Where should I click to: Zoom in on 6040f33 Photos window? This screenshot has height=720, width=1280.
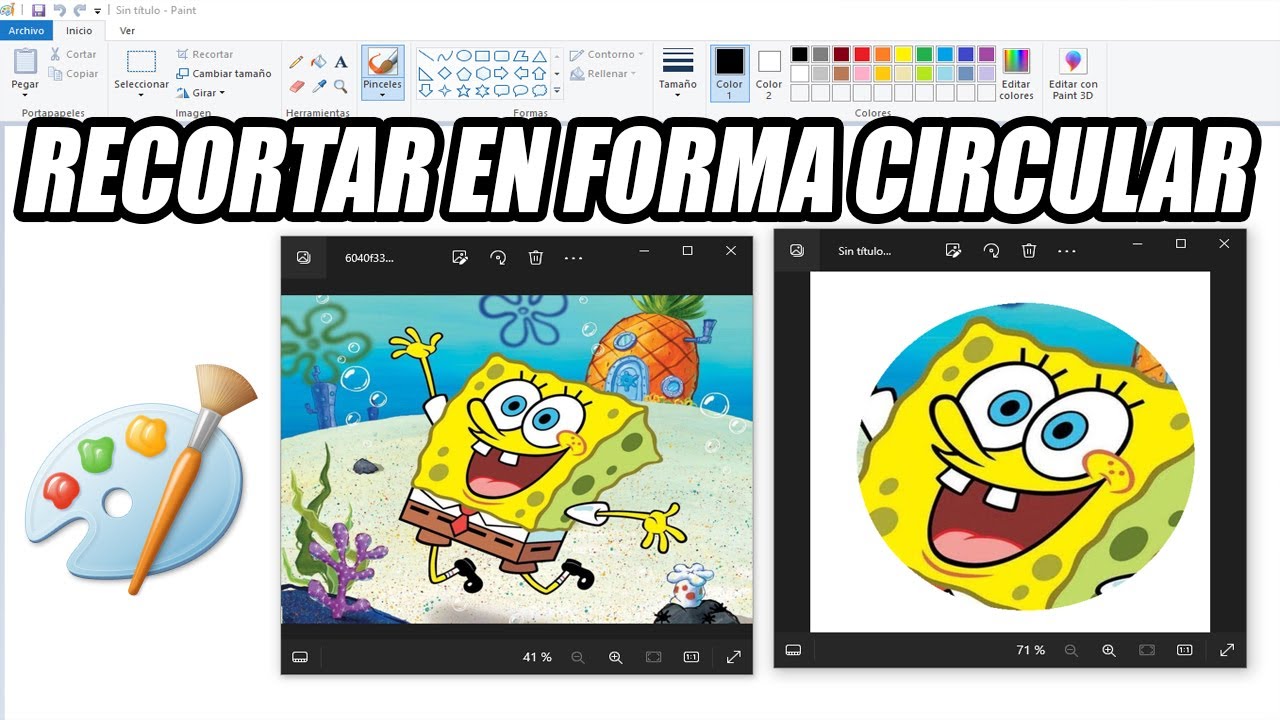(x=616, y=657)
